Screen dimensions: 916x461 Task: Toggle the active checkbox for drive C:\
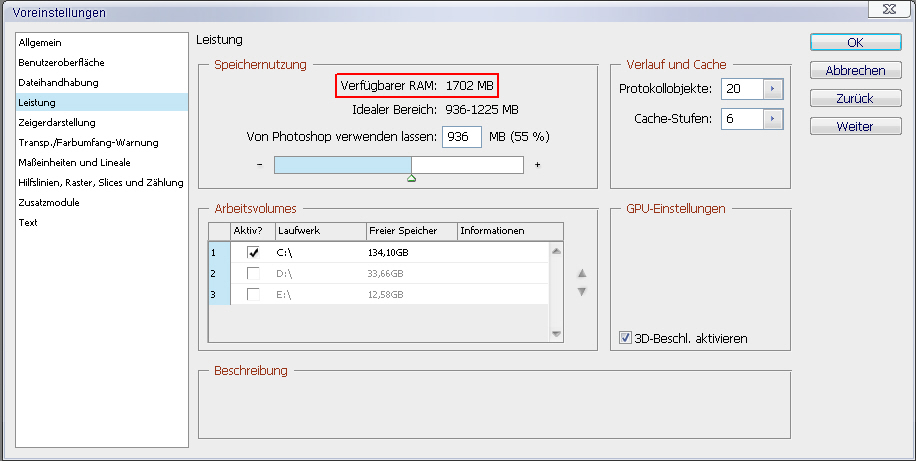253,253
